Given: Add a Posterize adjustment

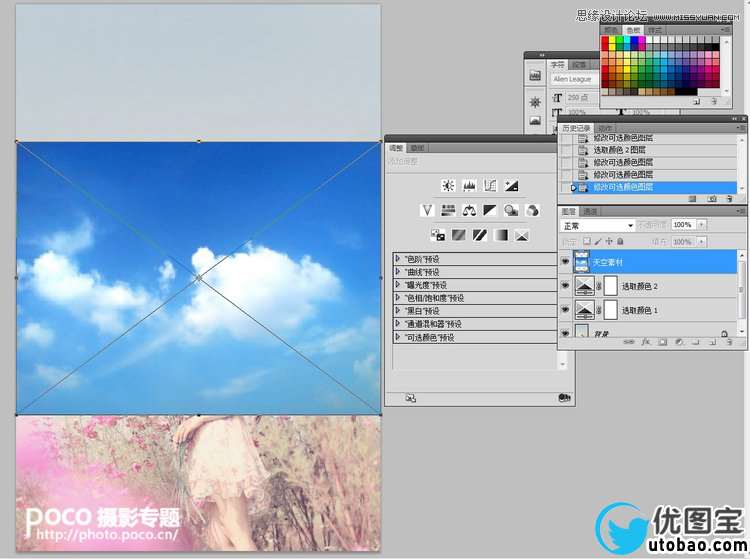Looking at the screenshot, I should pyautogui.click(x=459, y=235).
